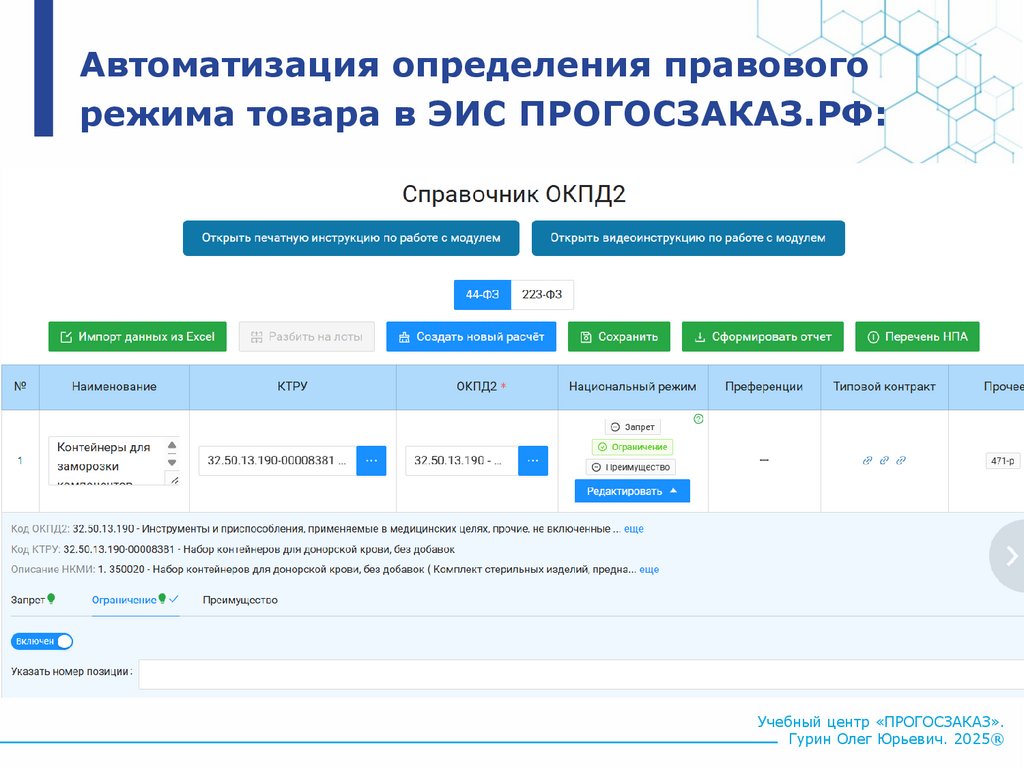Open the Запрет sub-tab
Screen dimensions: 1024x768
point(28,600)
